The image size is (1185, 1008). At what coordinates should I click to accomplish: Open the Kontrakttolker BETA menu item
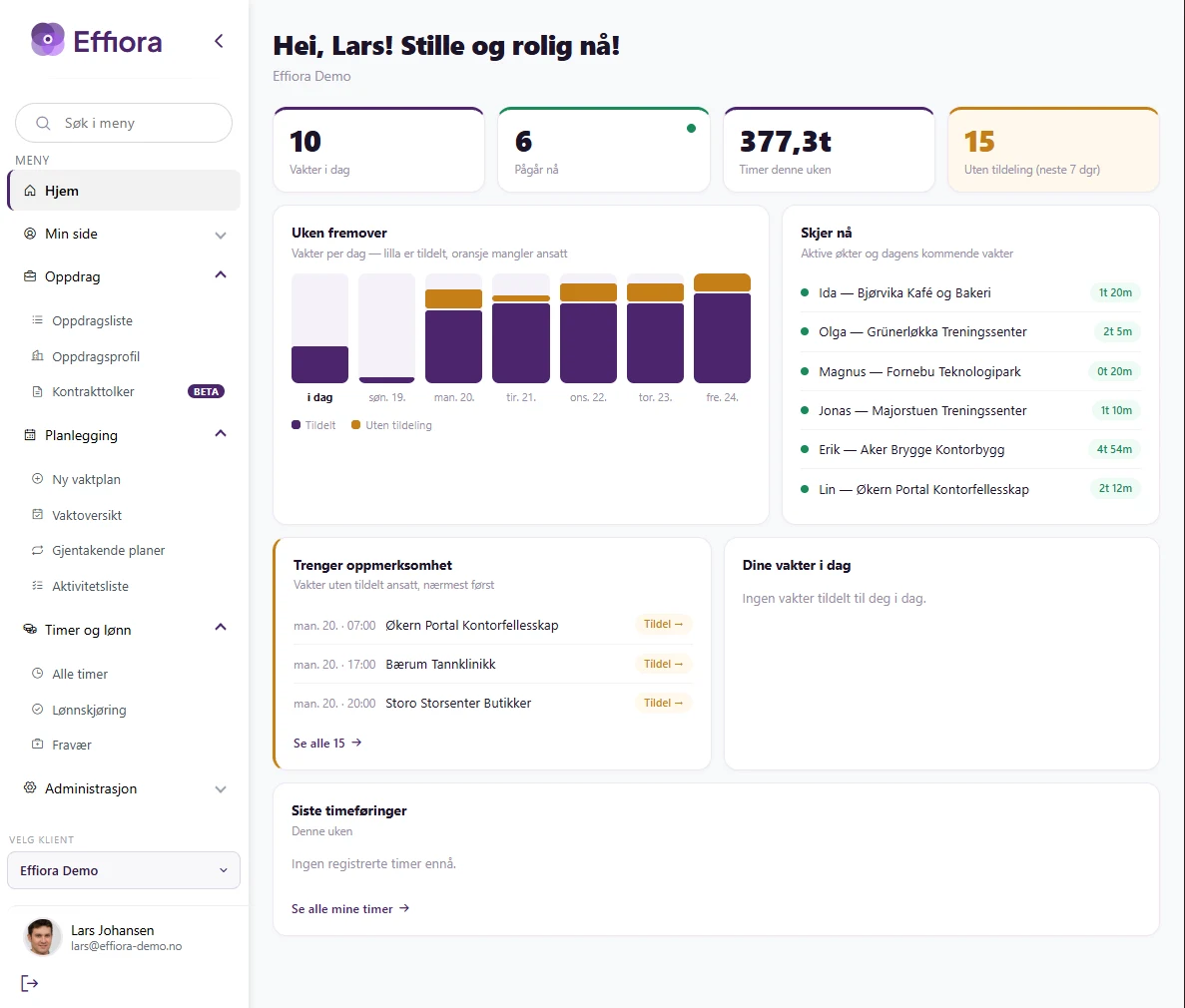[127, 391]
